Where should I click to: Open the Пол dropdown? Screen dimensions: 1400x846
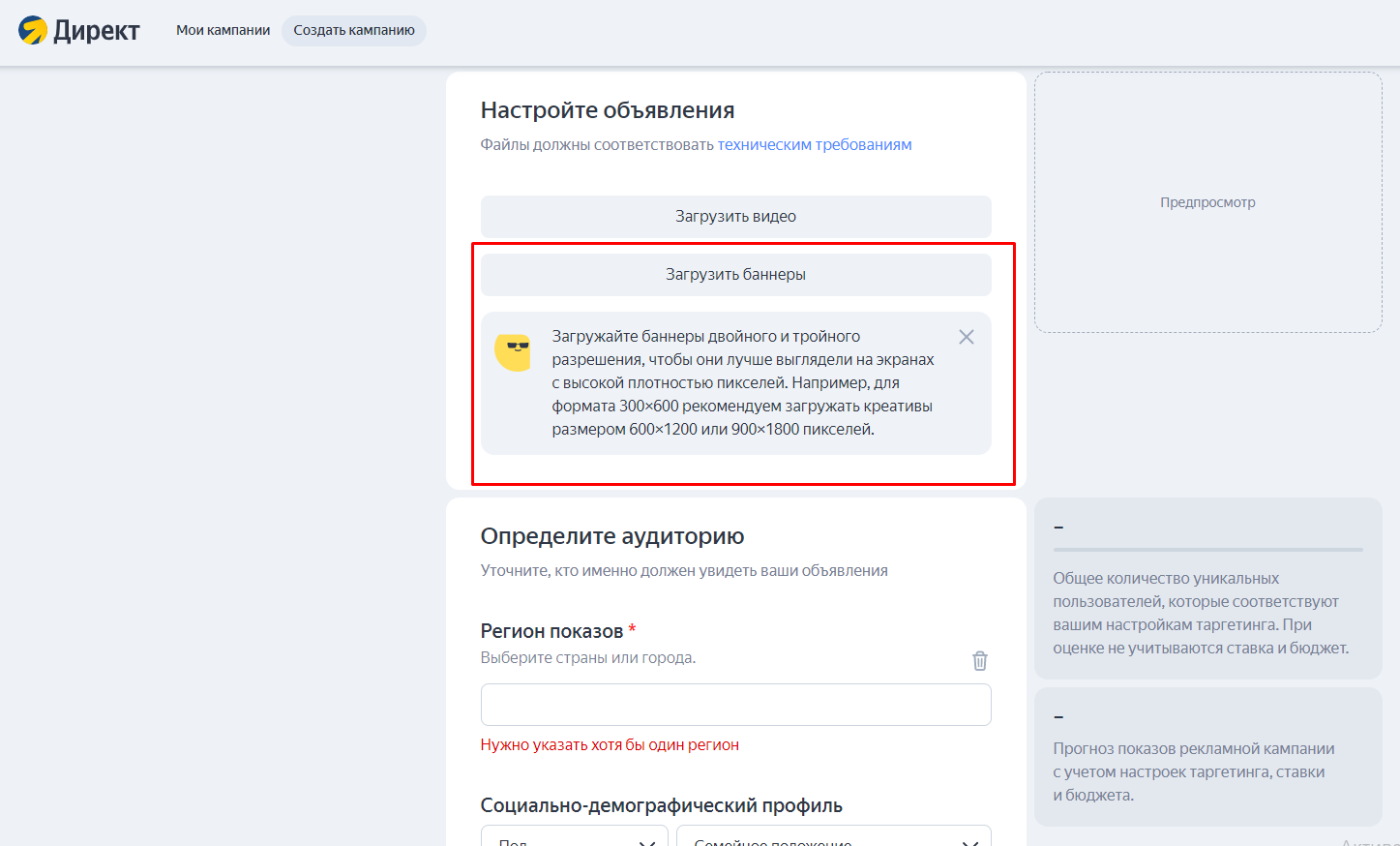(575, 836)
